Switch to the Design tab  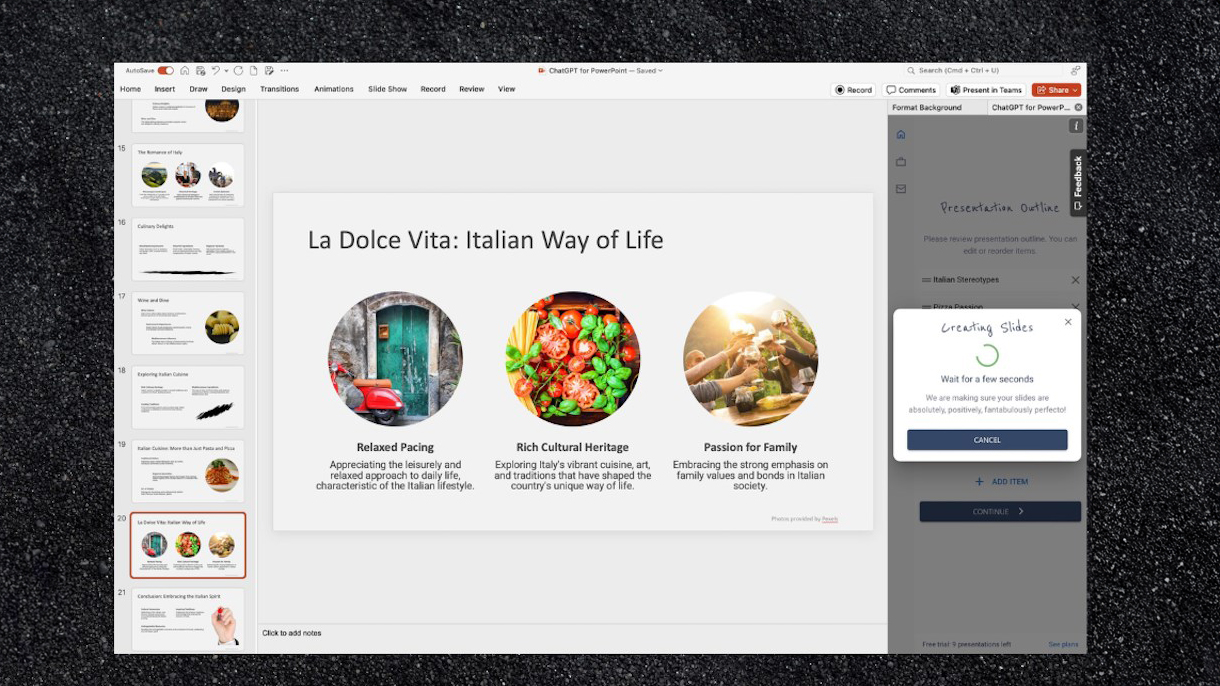(233, 89)
